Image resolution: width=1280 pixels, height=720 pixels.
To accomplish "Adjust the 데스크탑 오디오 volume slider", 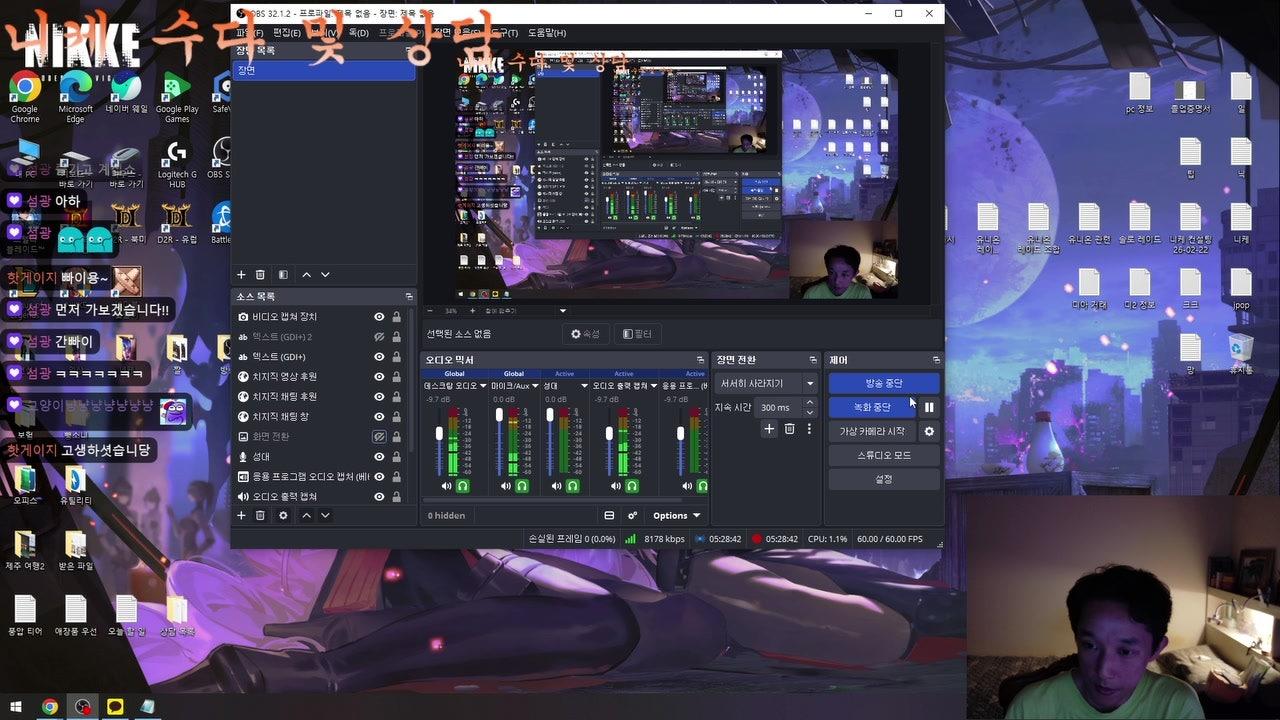I will (439, 433).
